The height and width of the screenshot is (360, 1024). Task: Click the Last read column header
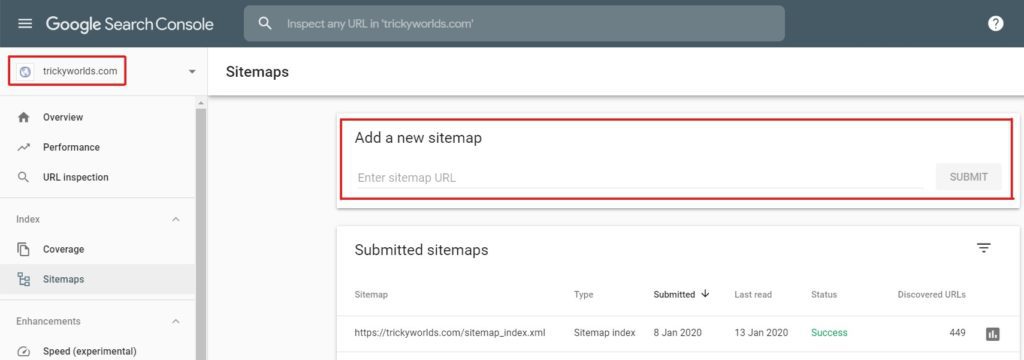(x=752, y=295)
